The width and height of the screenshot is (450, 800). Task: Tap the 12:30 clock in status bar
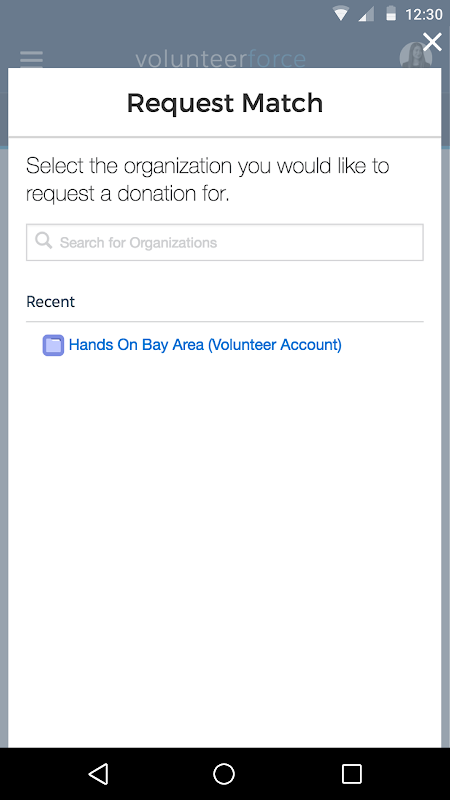tap(423, 14)
